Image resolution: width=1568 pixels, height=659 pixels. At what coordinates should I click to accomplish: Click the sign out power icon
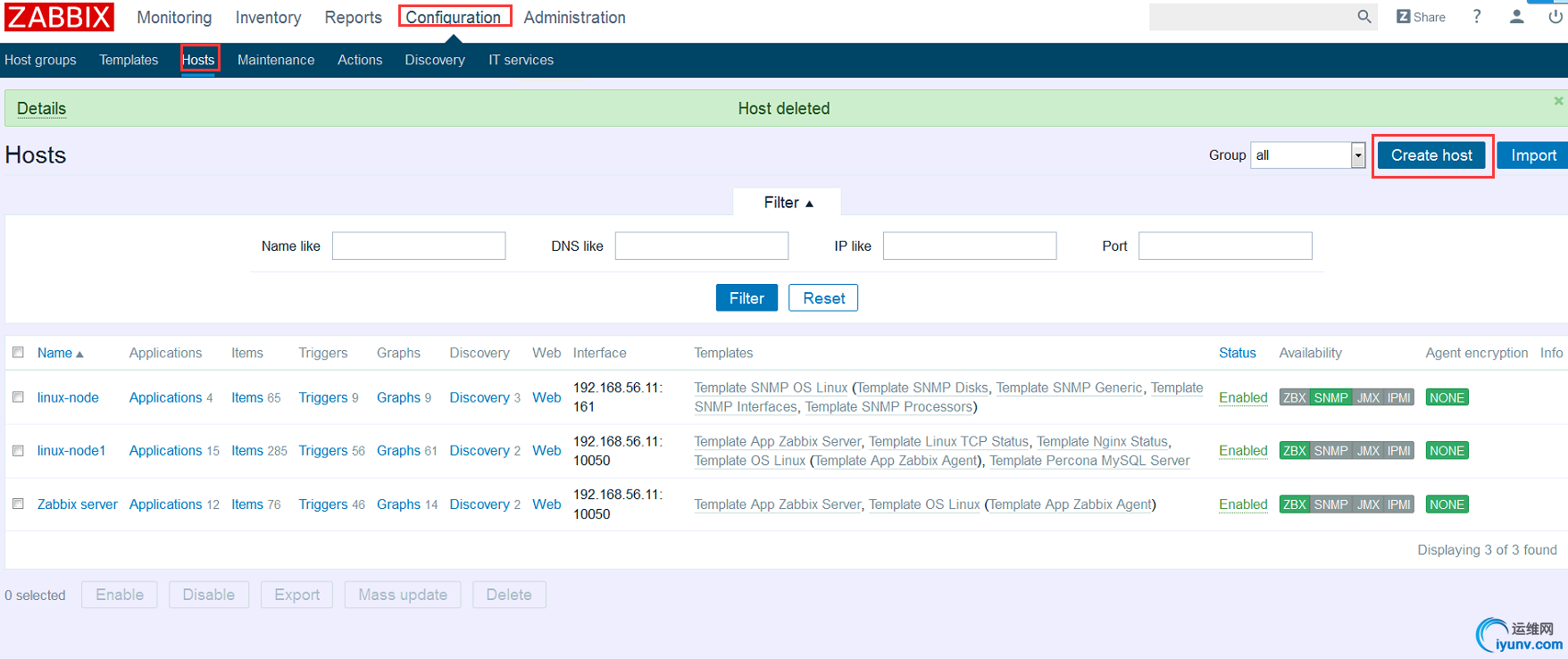point(1555,17)
